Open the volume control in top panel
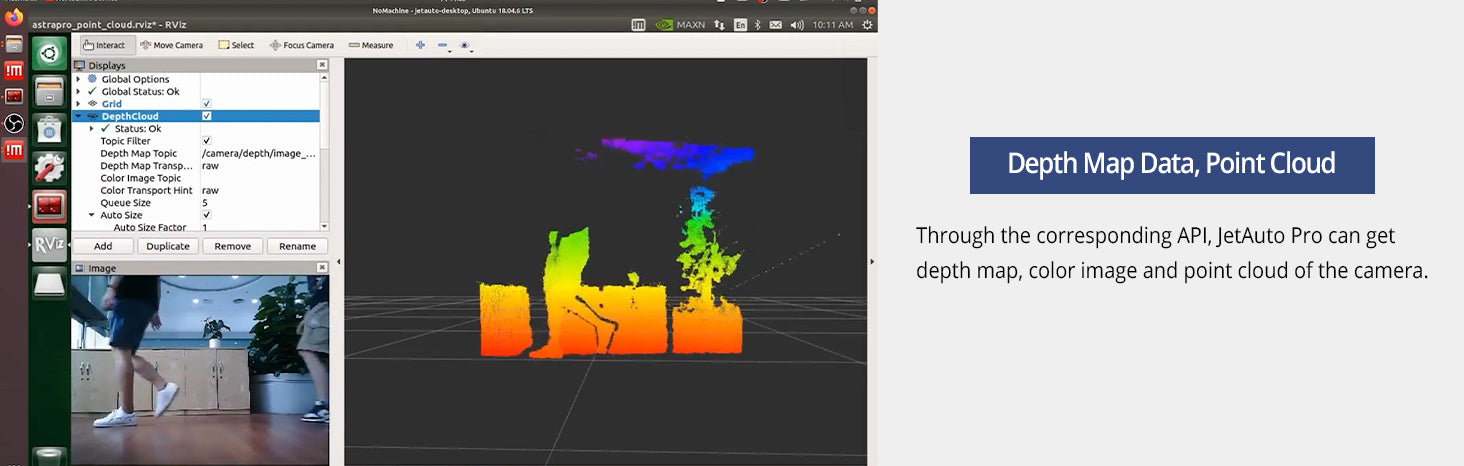Image resolution: width=1464 pixels, height=466 pixels. click(x=797, y=24)
